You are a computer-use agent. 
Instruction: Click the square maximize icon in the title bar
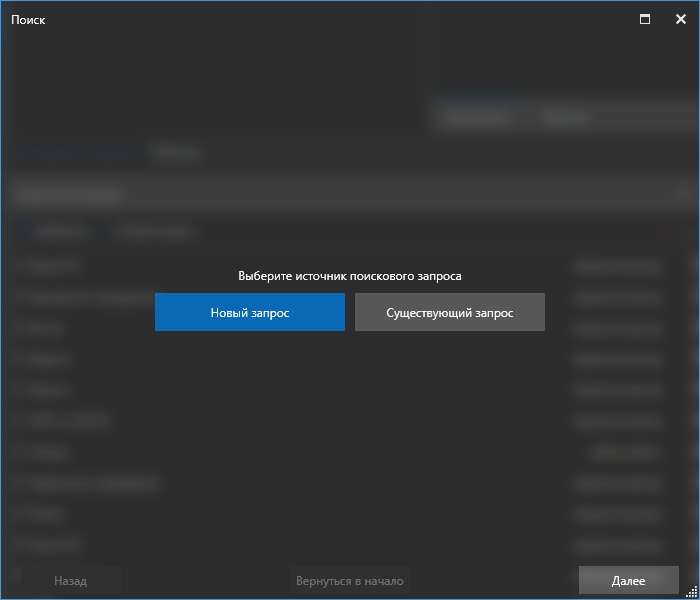coord(645,19)
